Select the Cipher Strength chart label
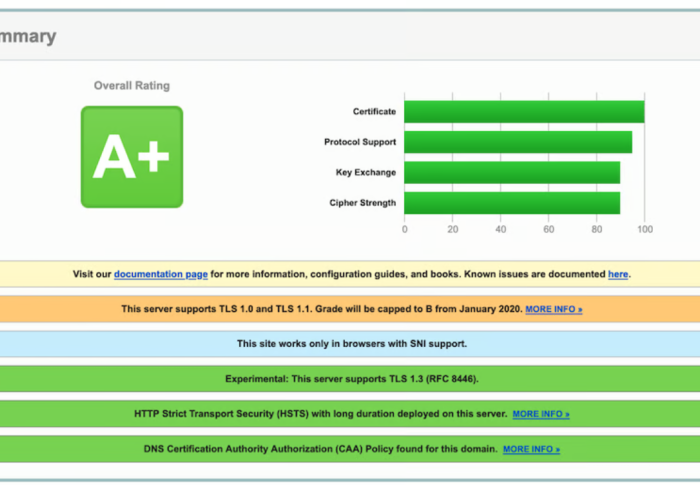700x490 pixels. [362, 203]
